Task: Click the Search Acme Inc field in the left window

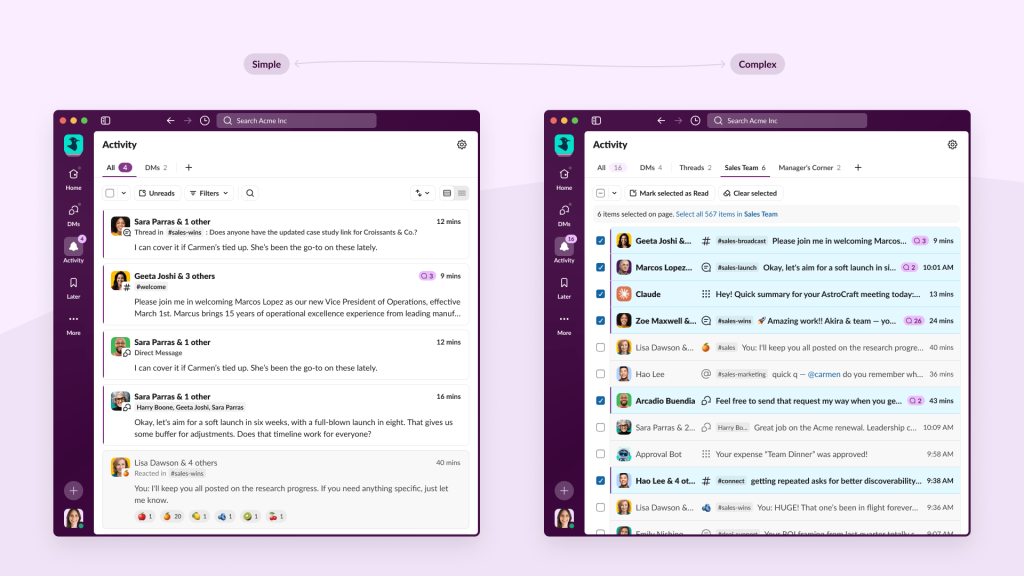Action: click(x=296, y=121)
